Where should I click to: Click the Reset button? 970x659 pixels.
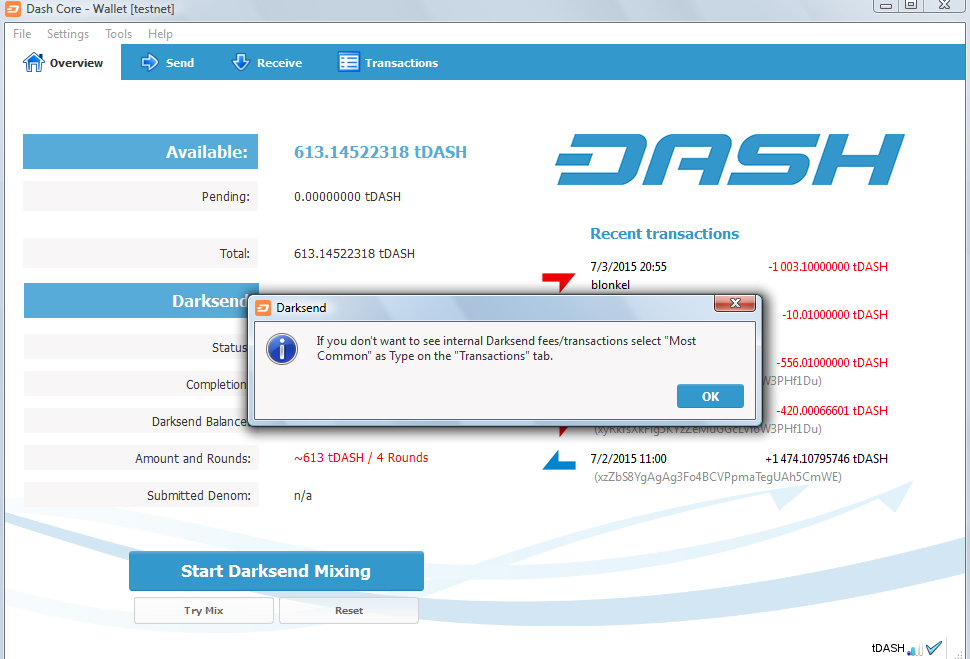[x=349, y=611]
